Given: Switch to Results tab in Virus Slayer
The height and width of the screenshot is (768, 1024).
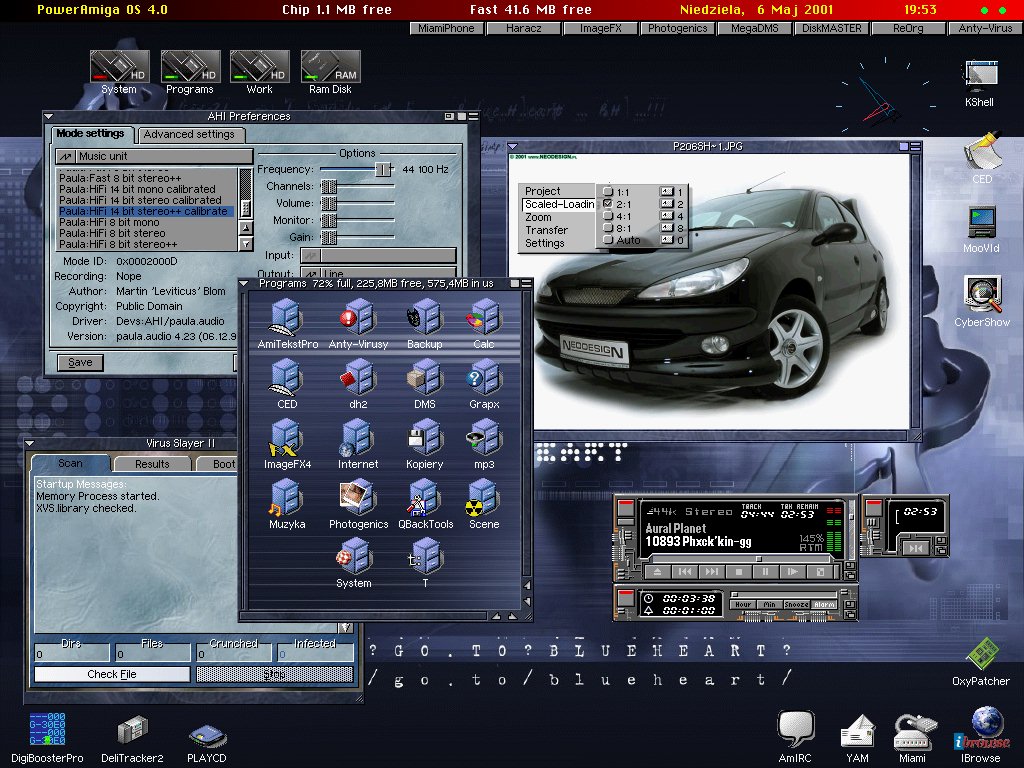Looking at the screenshot, I should [x=152, y=464].
